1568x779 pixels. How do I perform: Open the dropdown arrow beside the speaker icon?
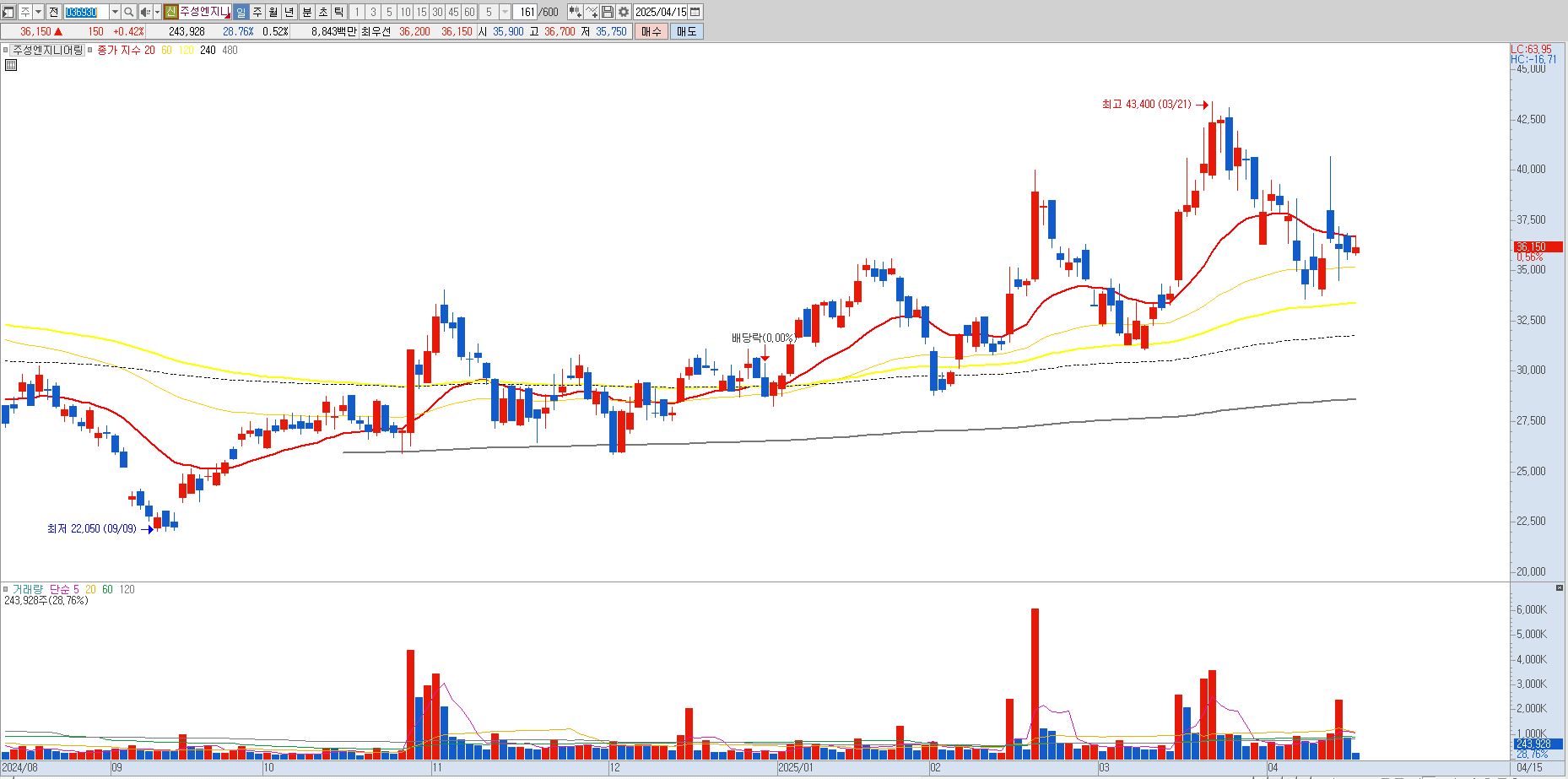click(x=157, y=12)
